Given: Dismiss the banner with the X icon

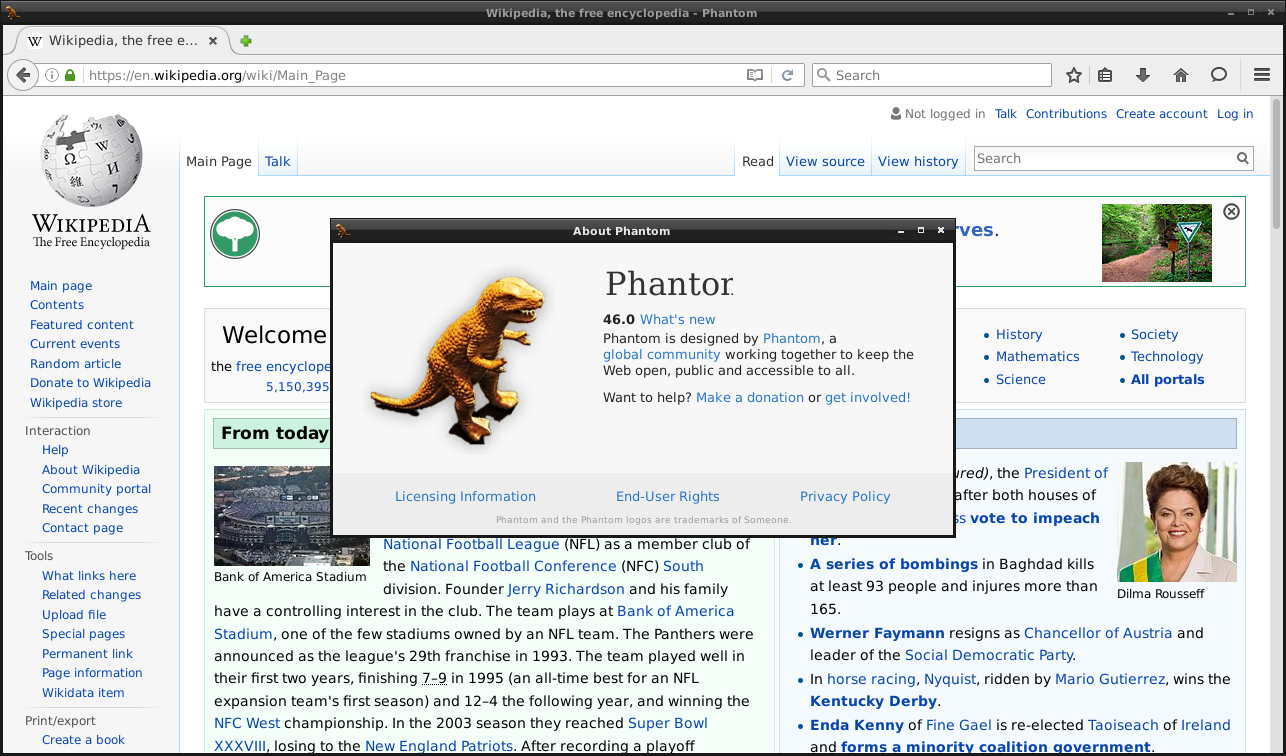Looking at the screenshot, I should pyautogui.click(x=1231, y=211).
